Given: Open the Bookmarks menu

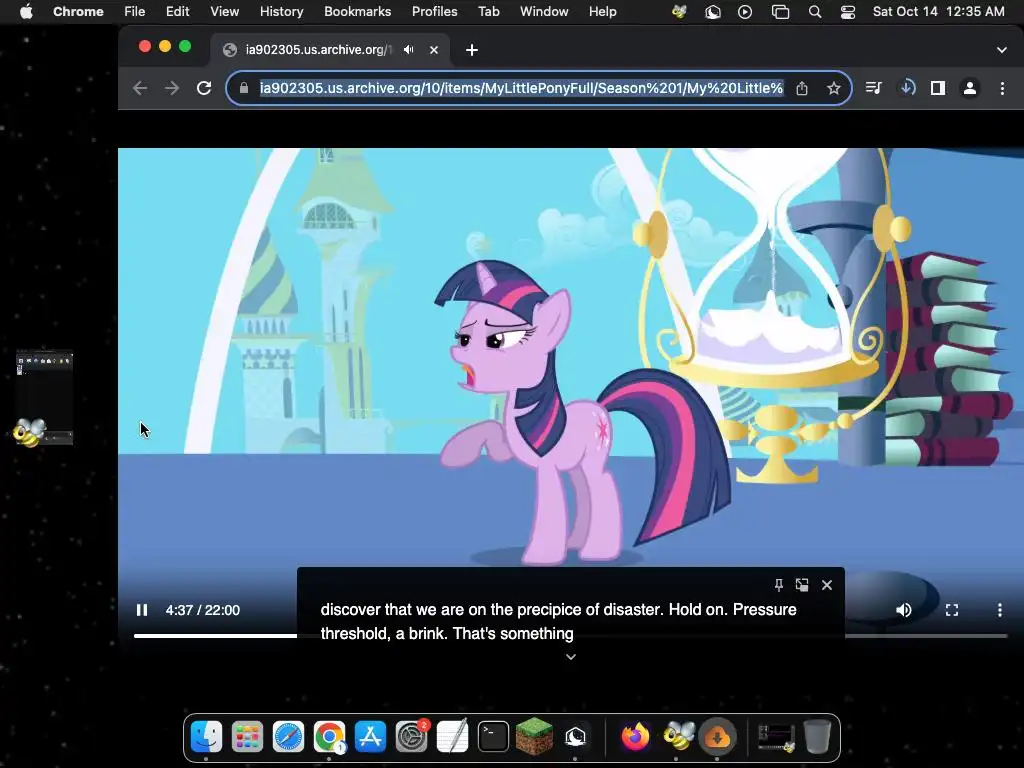Looking at the screenshot, I should click(x=357, y=12).
